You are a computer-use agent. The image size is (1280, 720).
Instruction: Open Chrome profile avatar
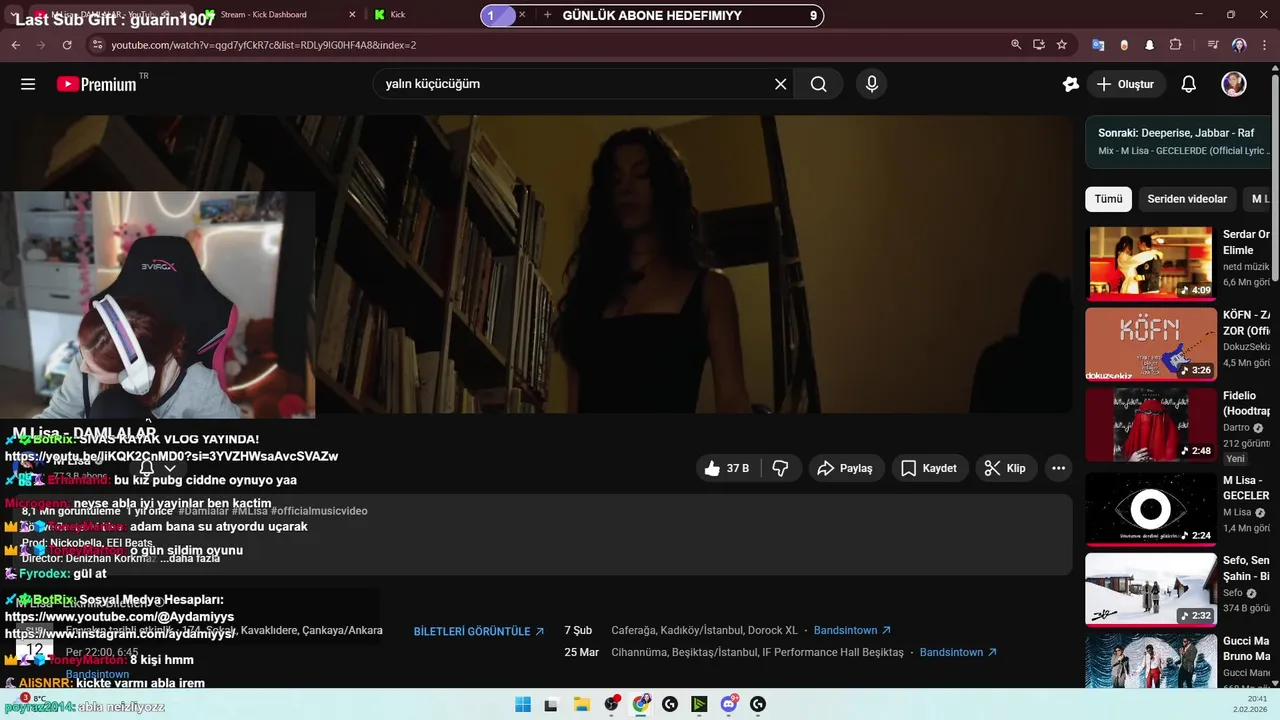(x=1239, y=45)
